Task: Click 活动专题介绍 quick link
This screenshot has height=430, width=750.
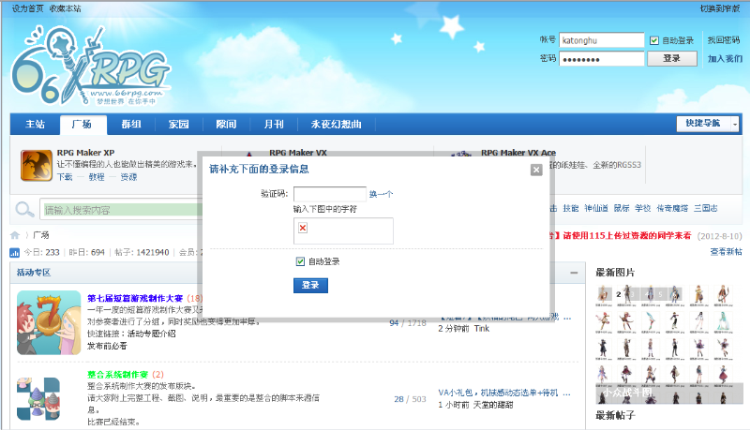Action: click(152, 333)
